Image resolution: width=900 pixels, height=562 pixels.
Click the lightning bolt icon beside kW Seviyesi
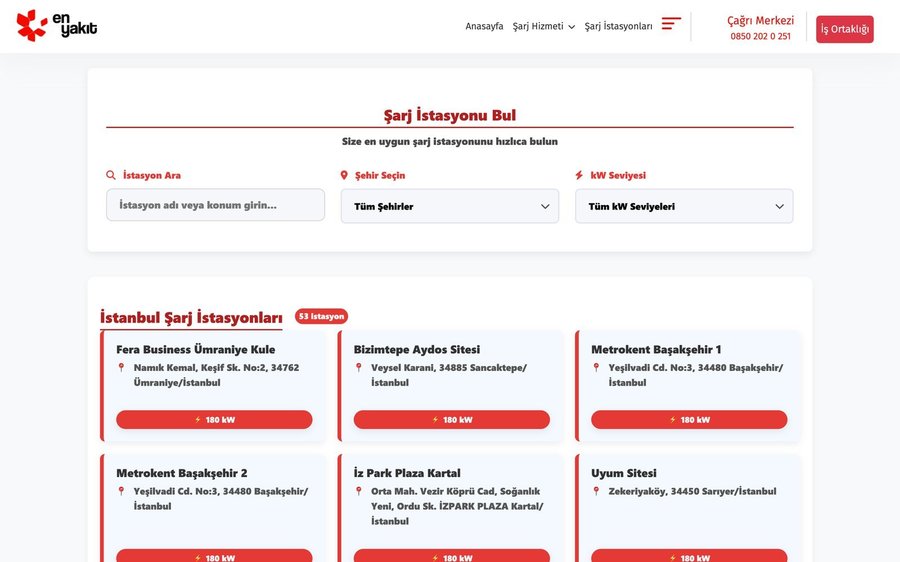click(x=579, y=175)
